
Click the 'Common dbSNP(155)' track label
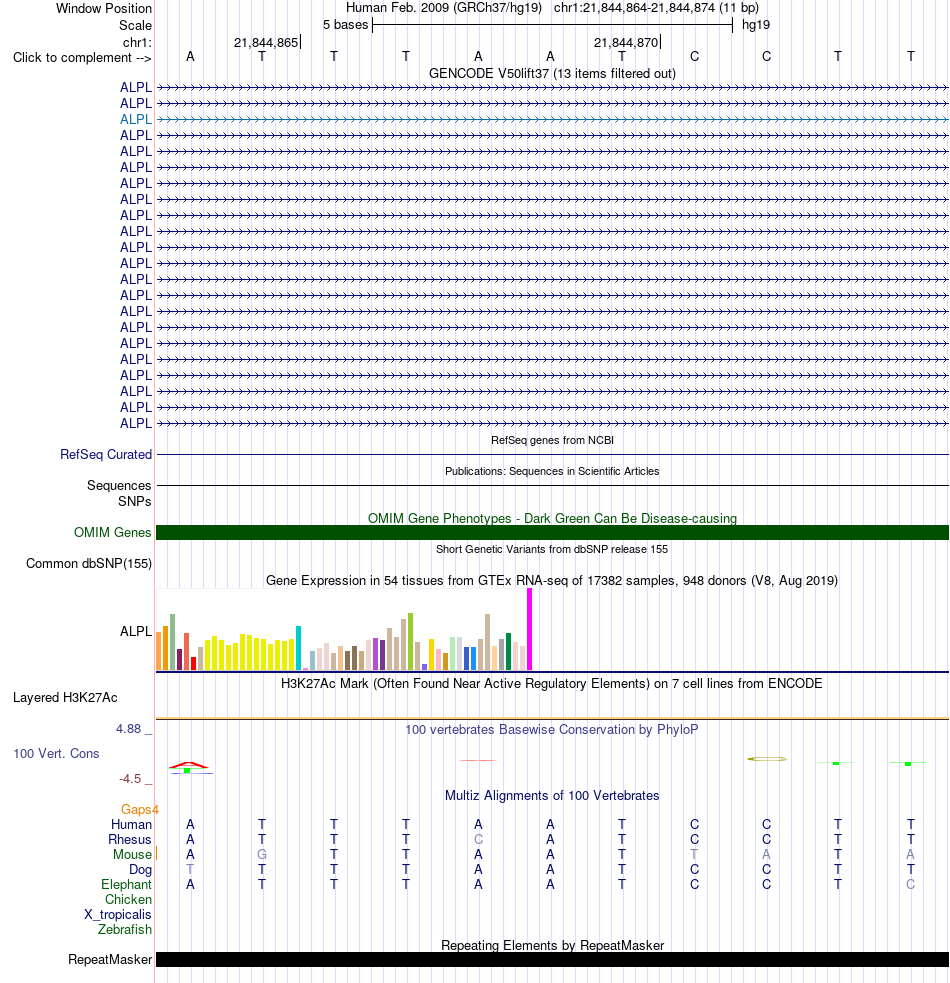tap(89, 564)
